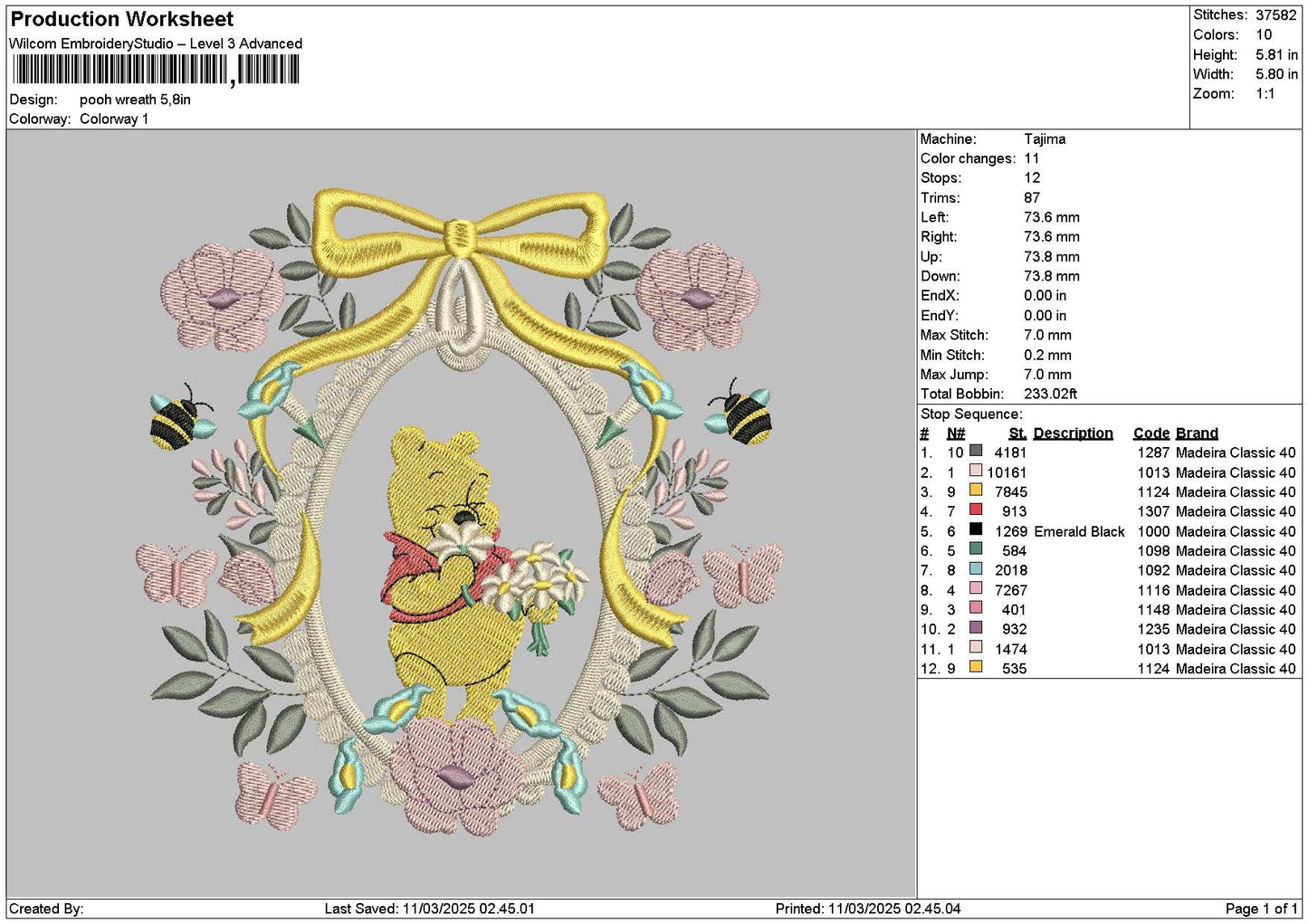Click the yellow swatch in stop row 12
The image size is (1308, 924).
[x=976, y=667]
